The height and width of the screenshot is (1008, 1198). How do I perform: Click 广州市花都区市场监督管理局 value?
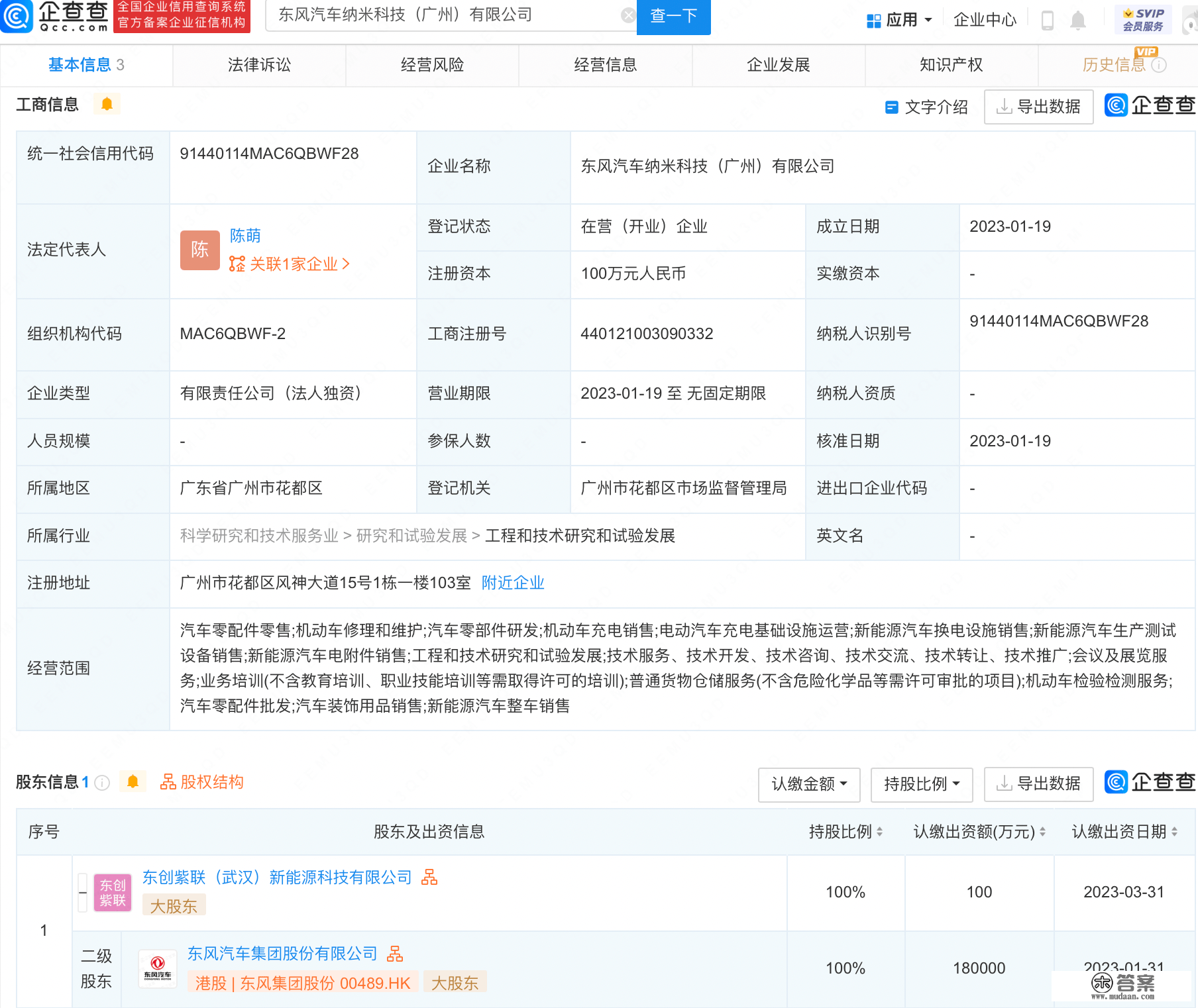point(684,488)
